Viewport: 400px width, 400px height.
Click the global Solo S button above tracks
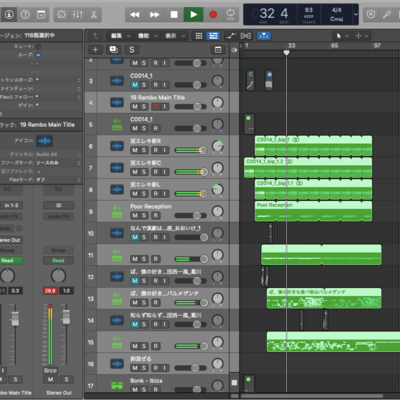pyautogui.click(x=132, y=50)
